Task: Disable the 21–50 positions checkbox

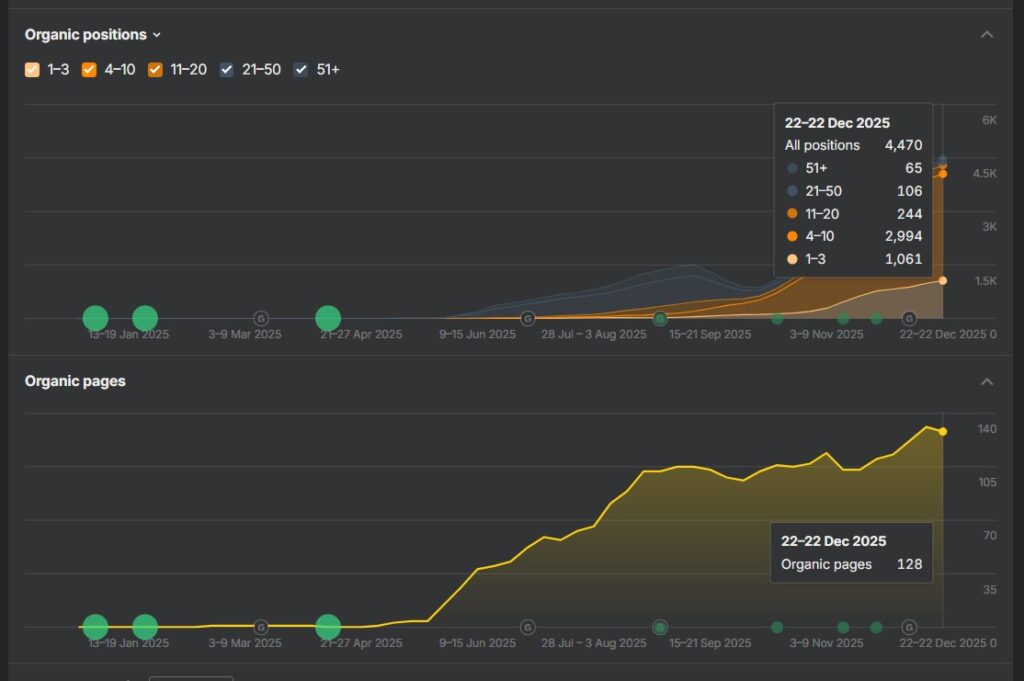Action: [226, 69]
